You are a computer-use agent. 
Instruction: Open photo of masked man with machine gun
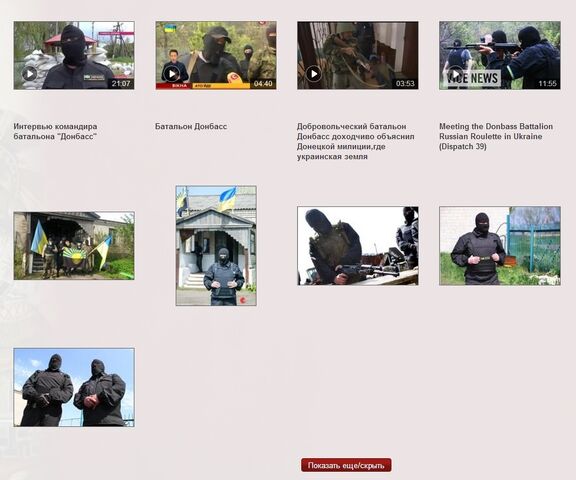pos(358,245)
